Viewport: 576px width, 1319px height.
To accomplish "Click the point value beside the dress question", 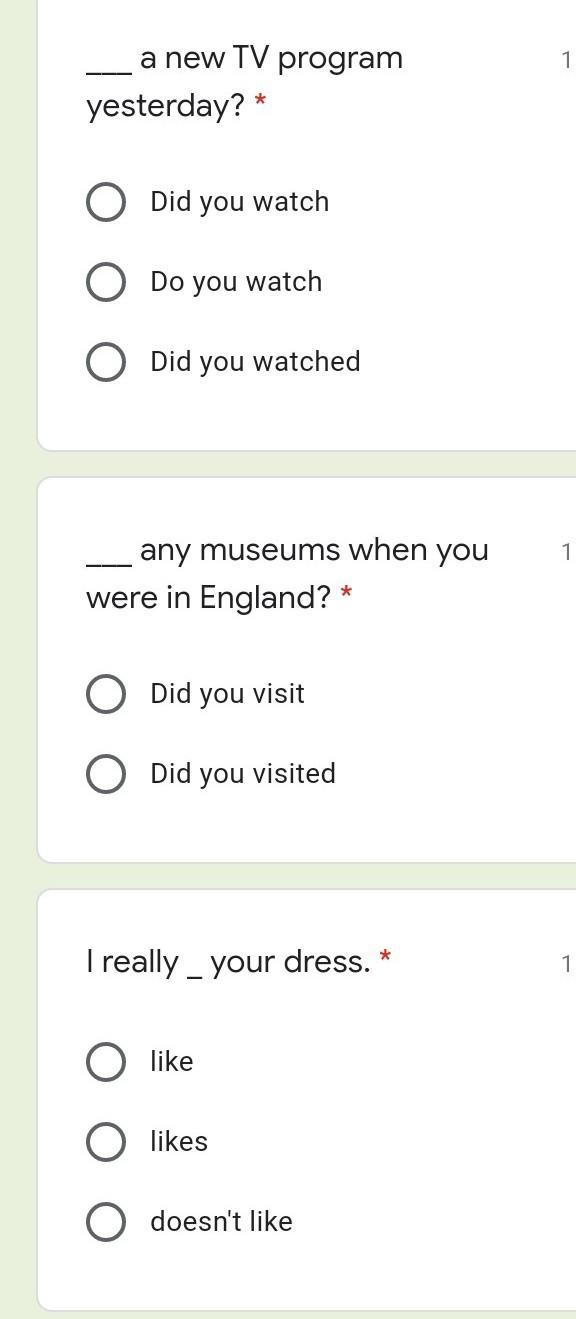I will tap(566, 964).
